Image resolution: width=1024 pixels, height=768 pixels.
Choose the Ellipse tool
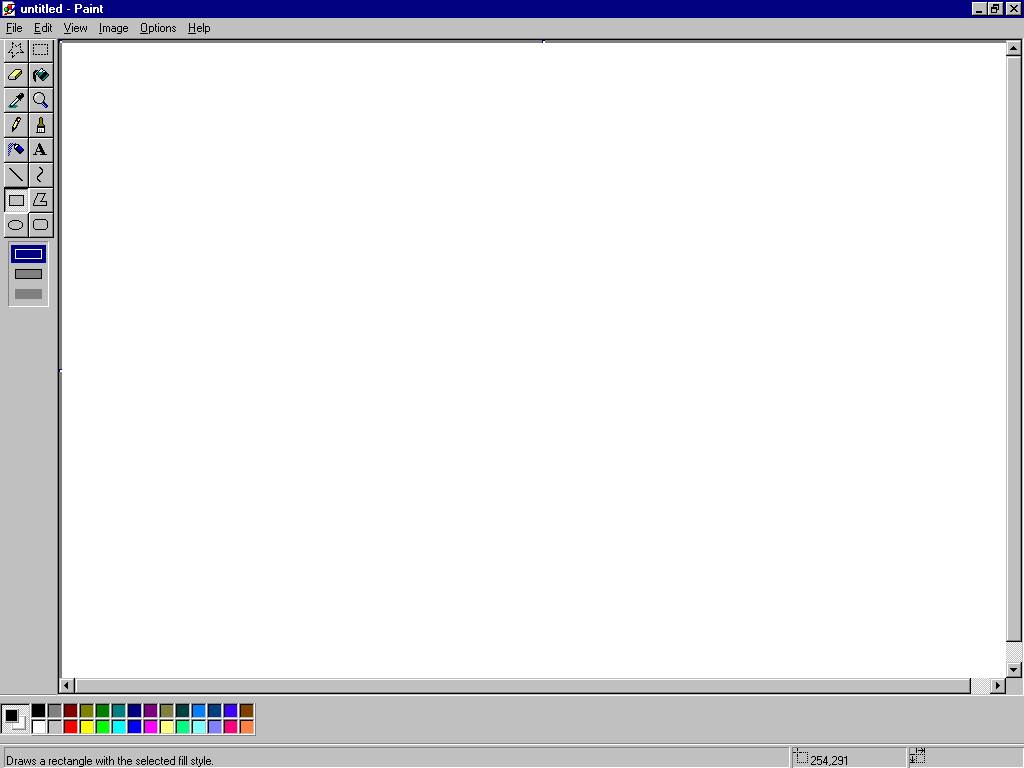coord(16,225)
